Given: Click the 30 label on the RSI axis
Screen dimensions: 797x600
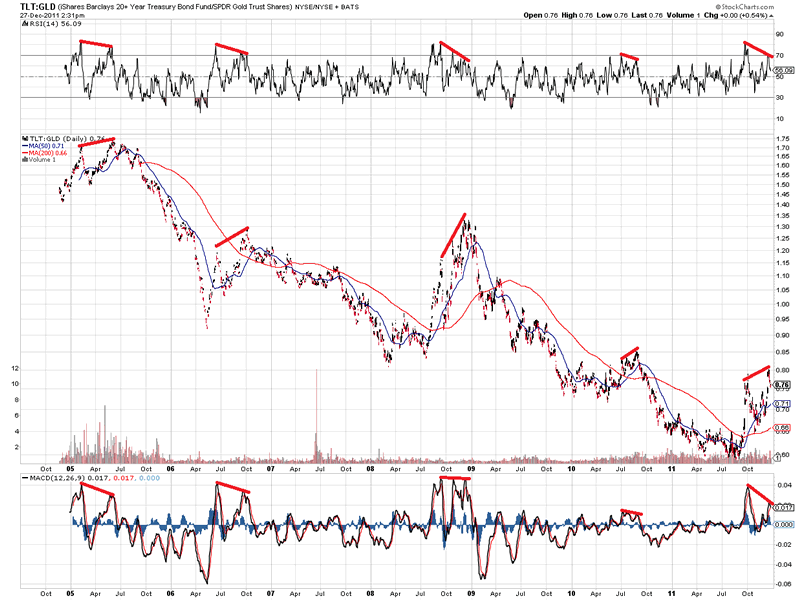Looking at the screenshot, I should point(779,98).
